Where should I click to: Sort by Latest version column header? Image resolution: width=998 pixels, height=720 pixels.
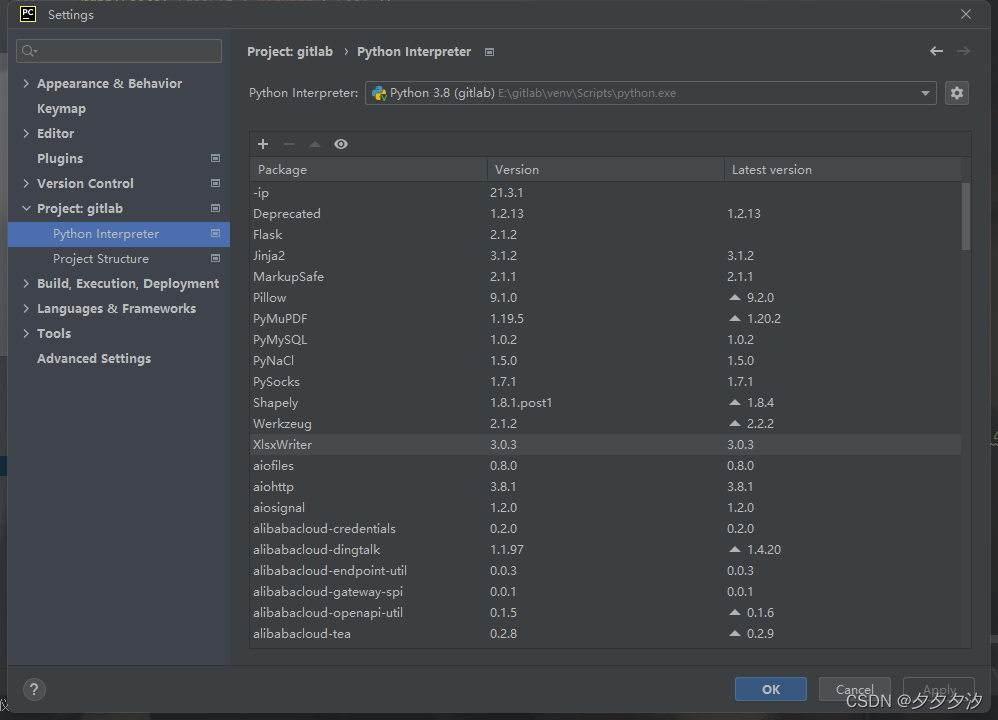pyautogui.click(x=843, y=169)
